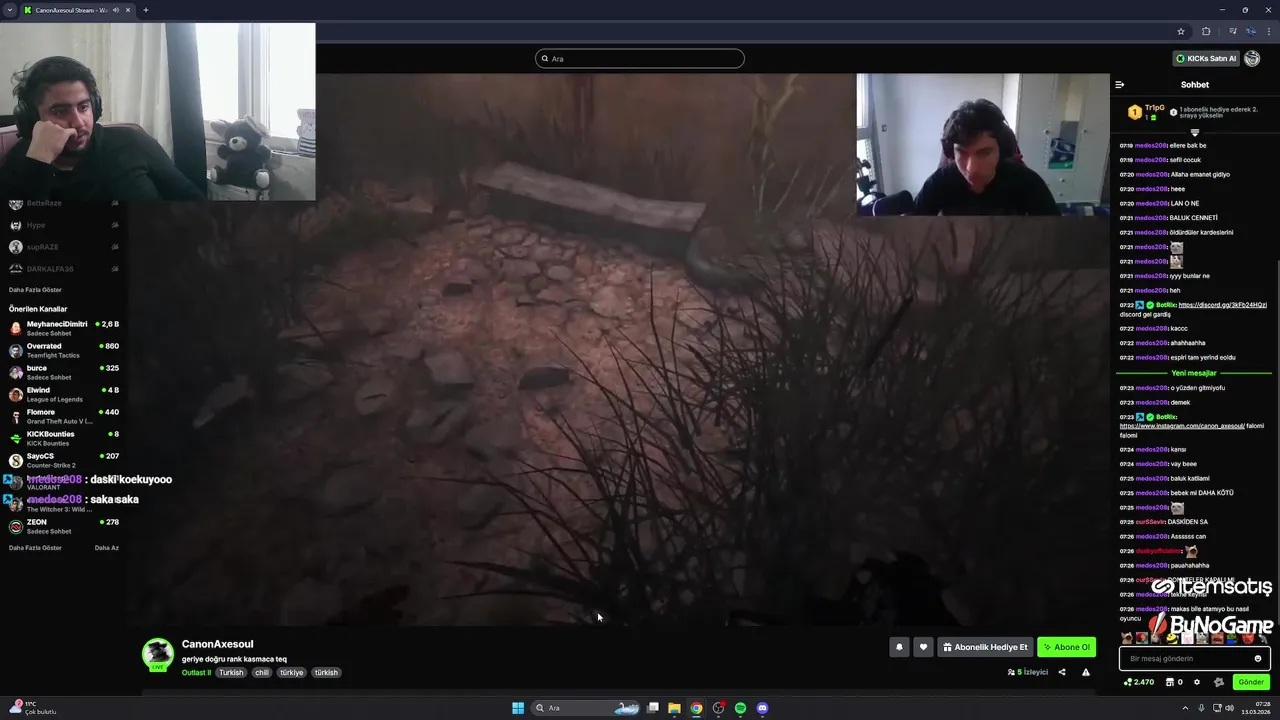Click the share icon below stream

coord(1062,672)
